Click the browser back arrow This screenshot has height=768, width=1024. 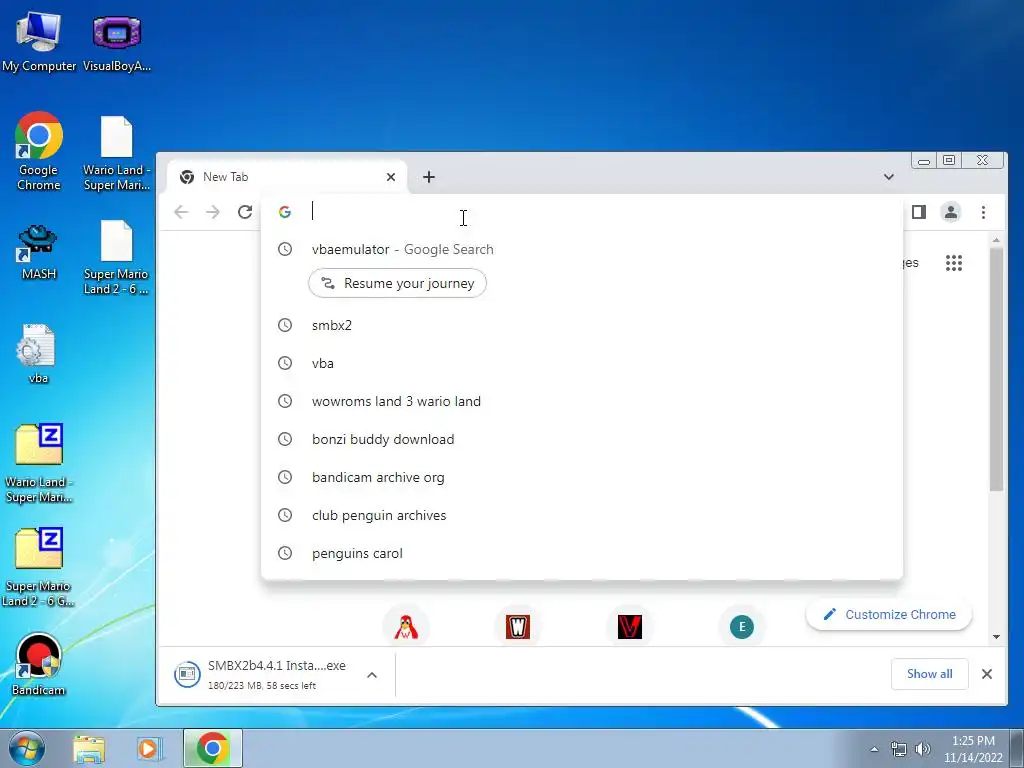click(x=181, y=212)
